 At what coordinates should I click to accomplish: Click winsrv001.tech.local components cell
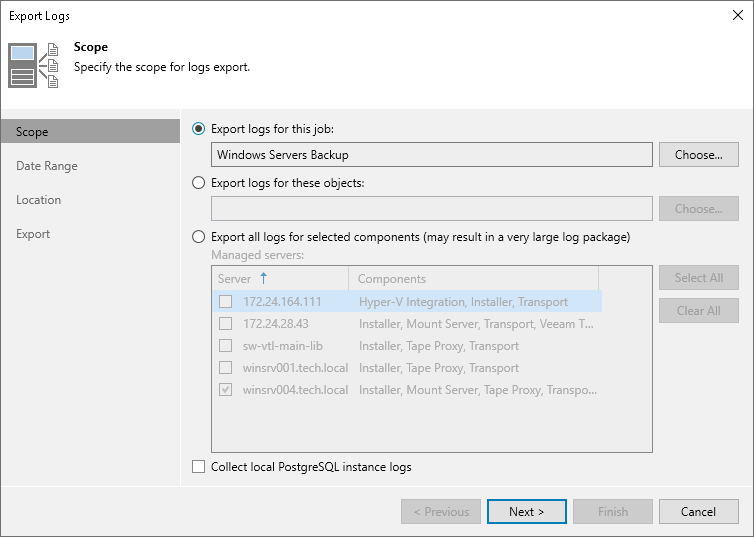pos(439,368)
